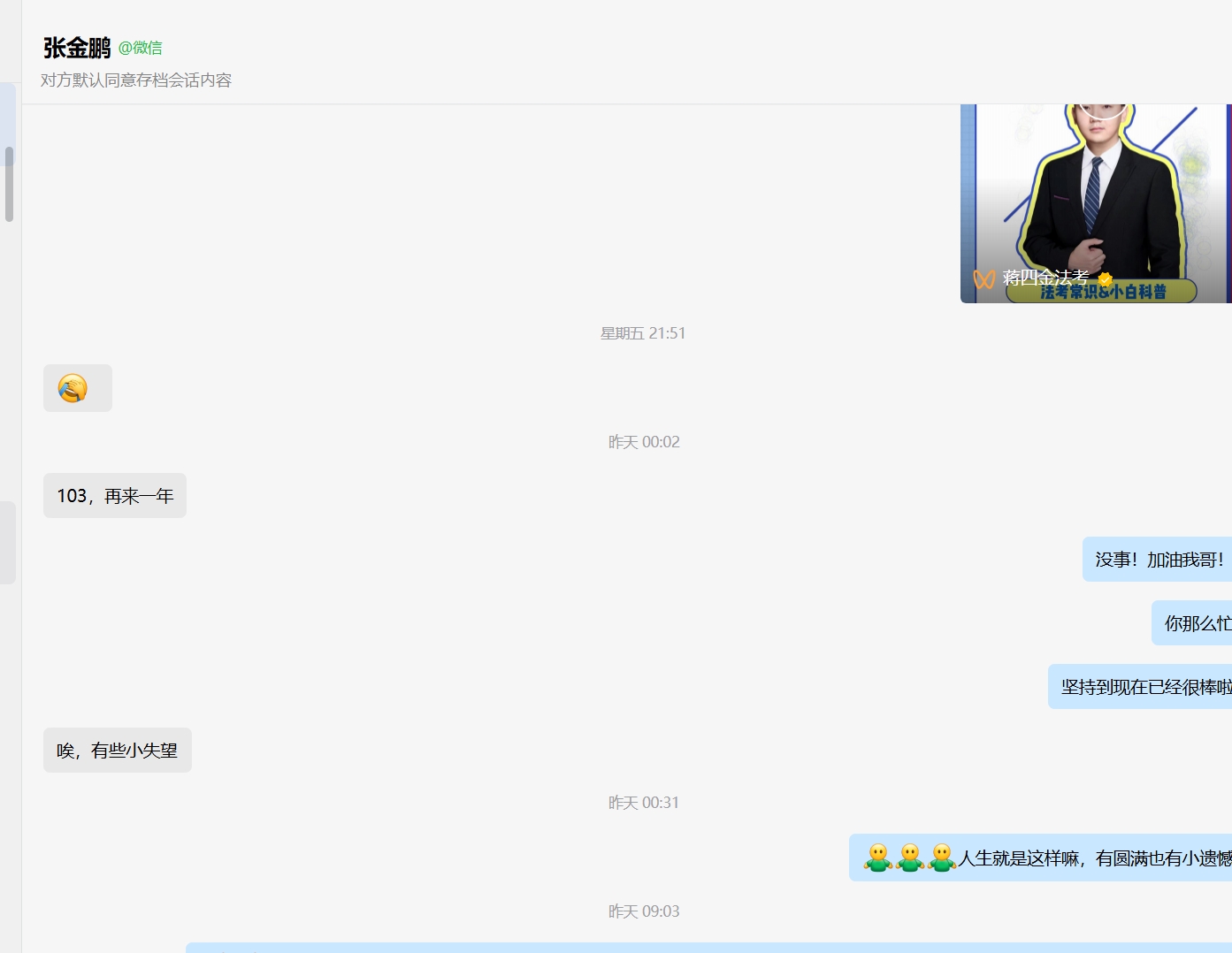Select the message 人生就是这样嘛

click(1040, 858)
